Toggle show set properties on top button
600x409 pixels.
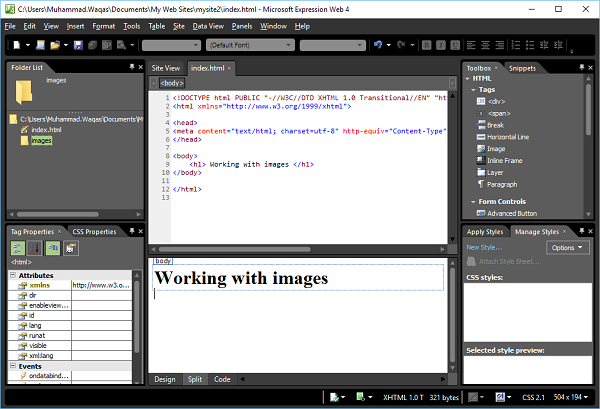(x=53, y=248)
